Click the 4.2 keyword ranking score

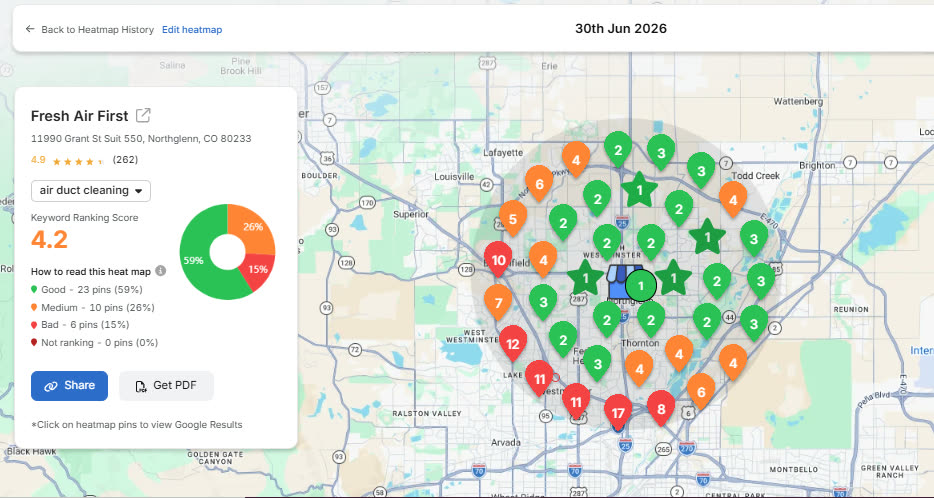(49, 239)
